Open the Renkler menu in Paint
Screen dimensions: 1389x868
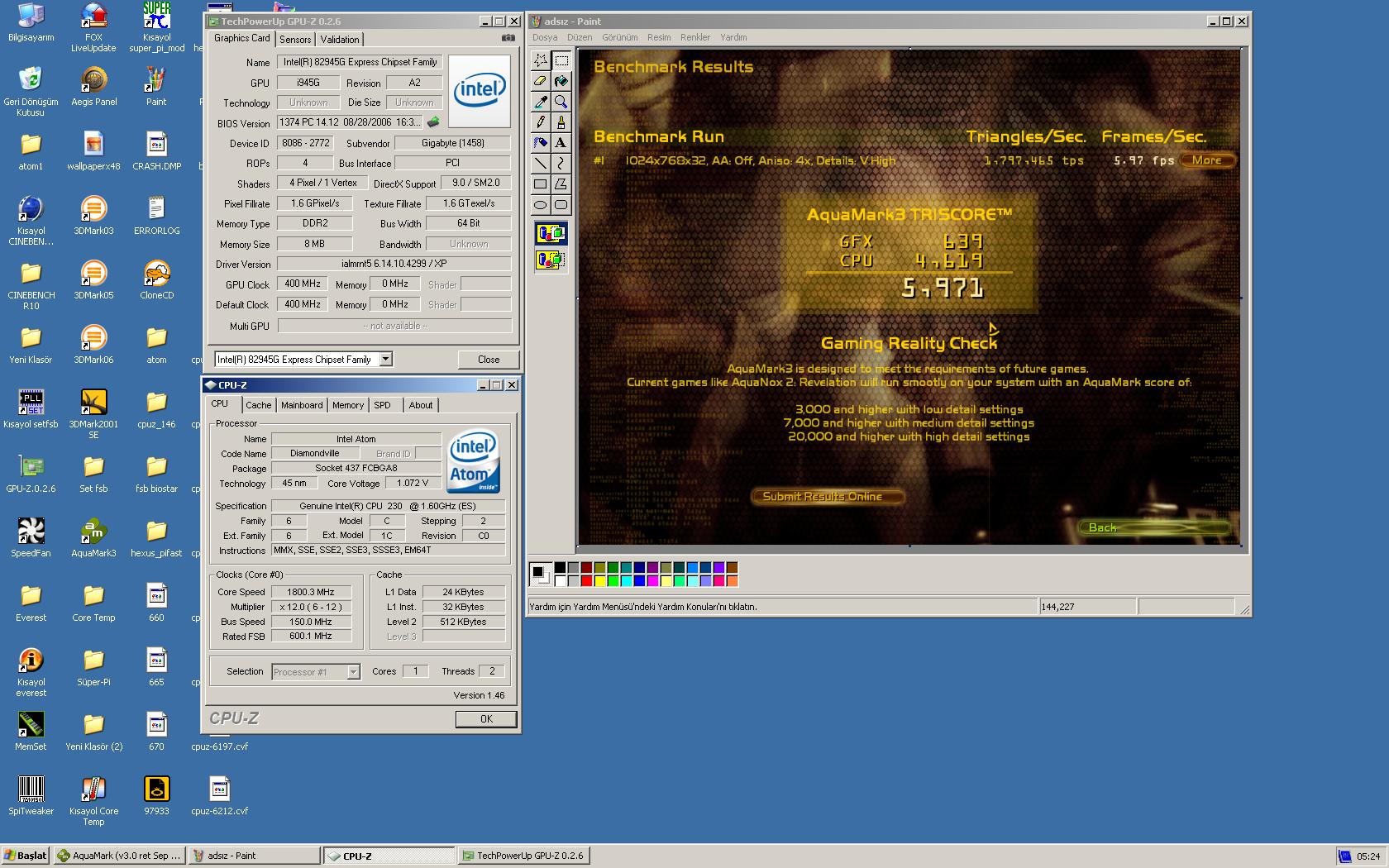(x=695, y=37)
